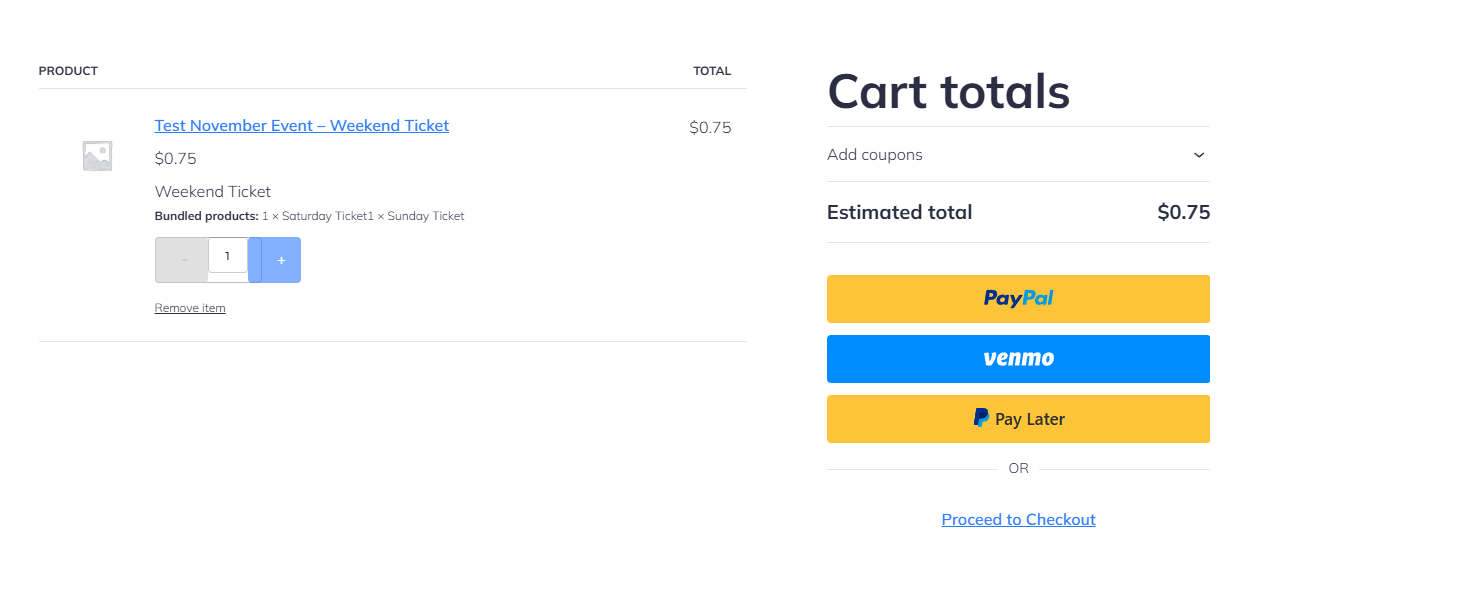Click the product placeholder image thumbnail
The width and height of the screenshot is (1483, 609).
coord(97,156)
